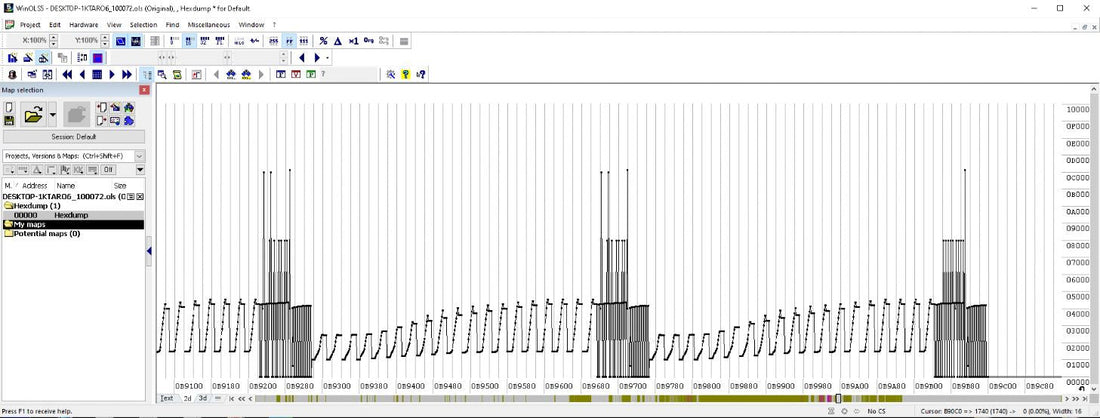This screenshot has width=1100, height=418.
Task: Increase the Y zoom percentage with the up stepper
Action: pyautogui.click(x=105, y=37)
